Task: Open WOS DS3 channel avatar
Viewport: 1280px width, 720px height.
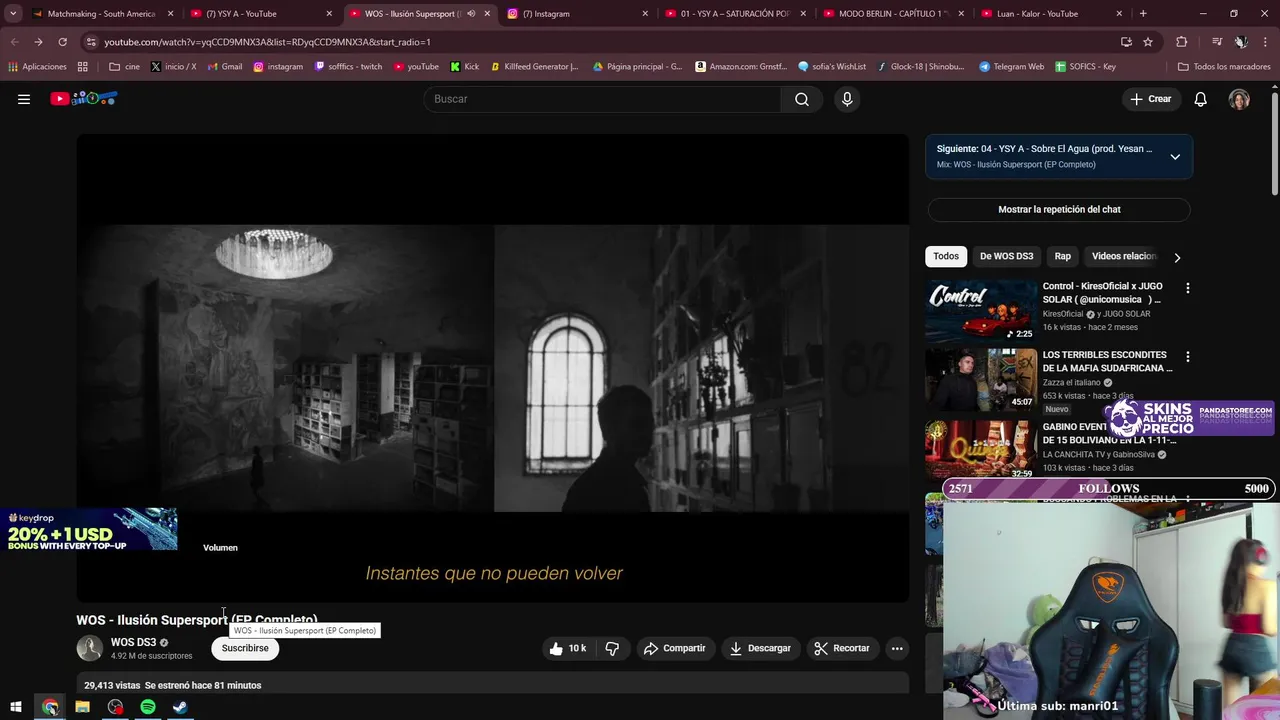Action: click(90, 648)
